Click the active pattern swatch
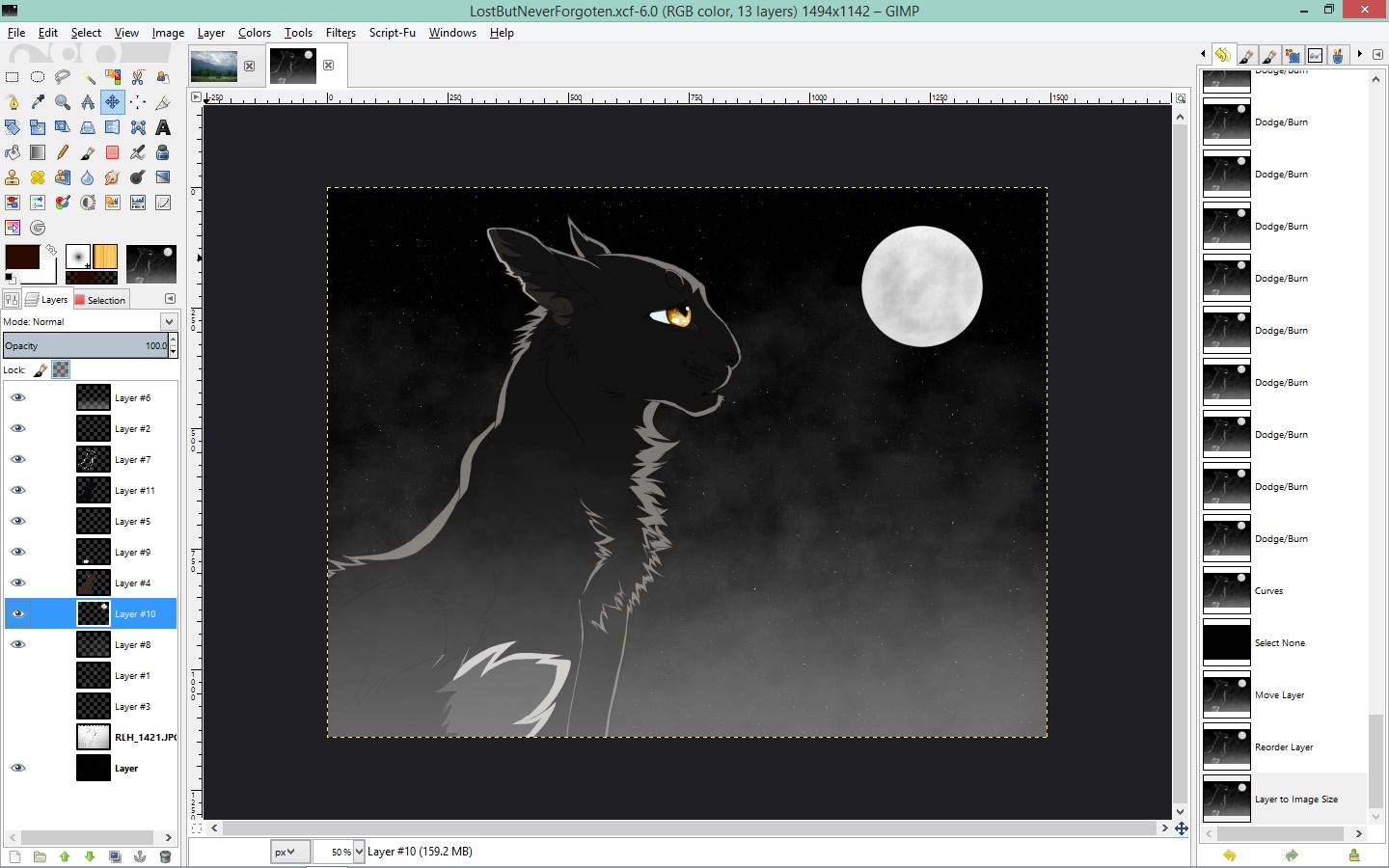 (105, 257)
